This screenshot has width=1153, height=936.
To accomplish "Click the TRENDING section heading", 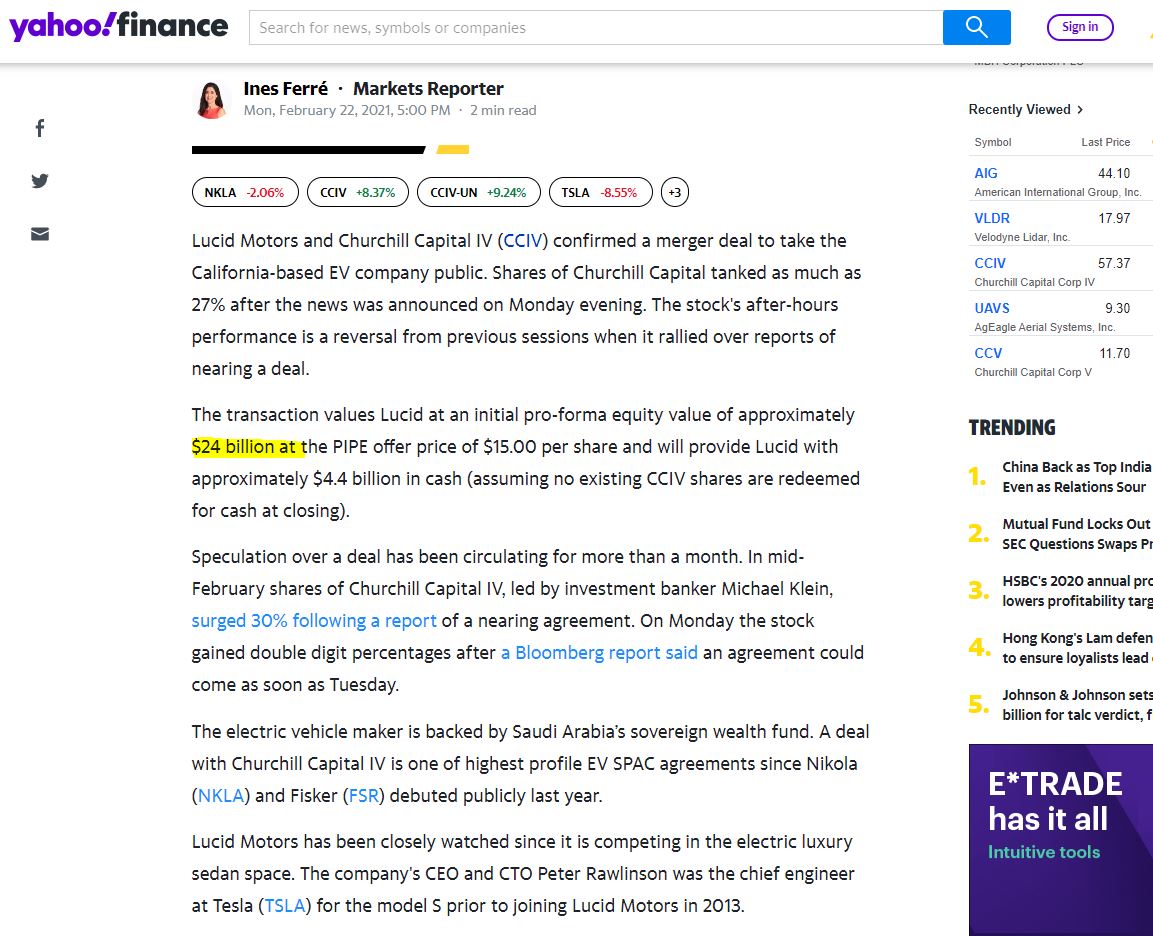I will click(1012, 427).
